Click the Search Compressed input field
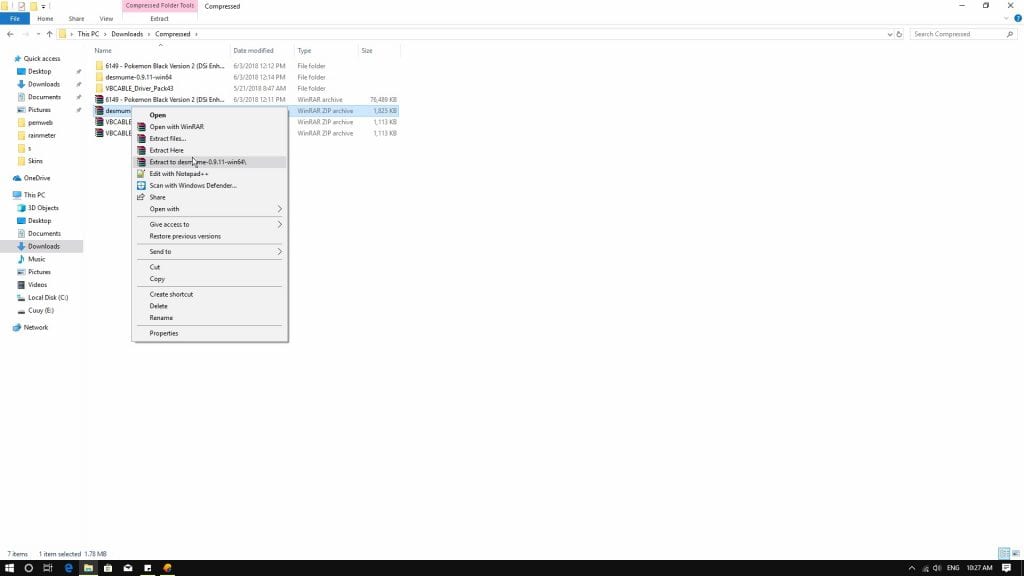The height and width of the screenshot is (576, 1024). pyautogui.click(x=963, y=34)
